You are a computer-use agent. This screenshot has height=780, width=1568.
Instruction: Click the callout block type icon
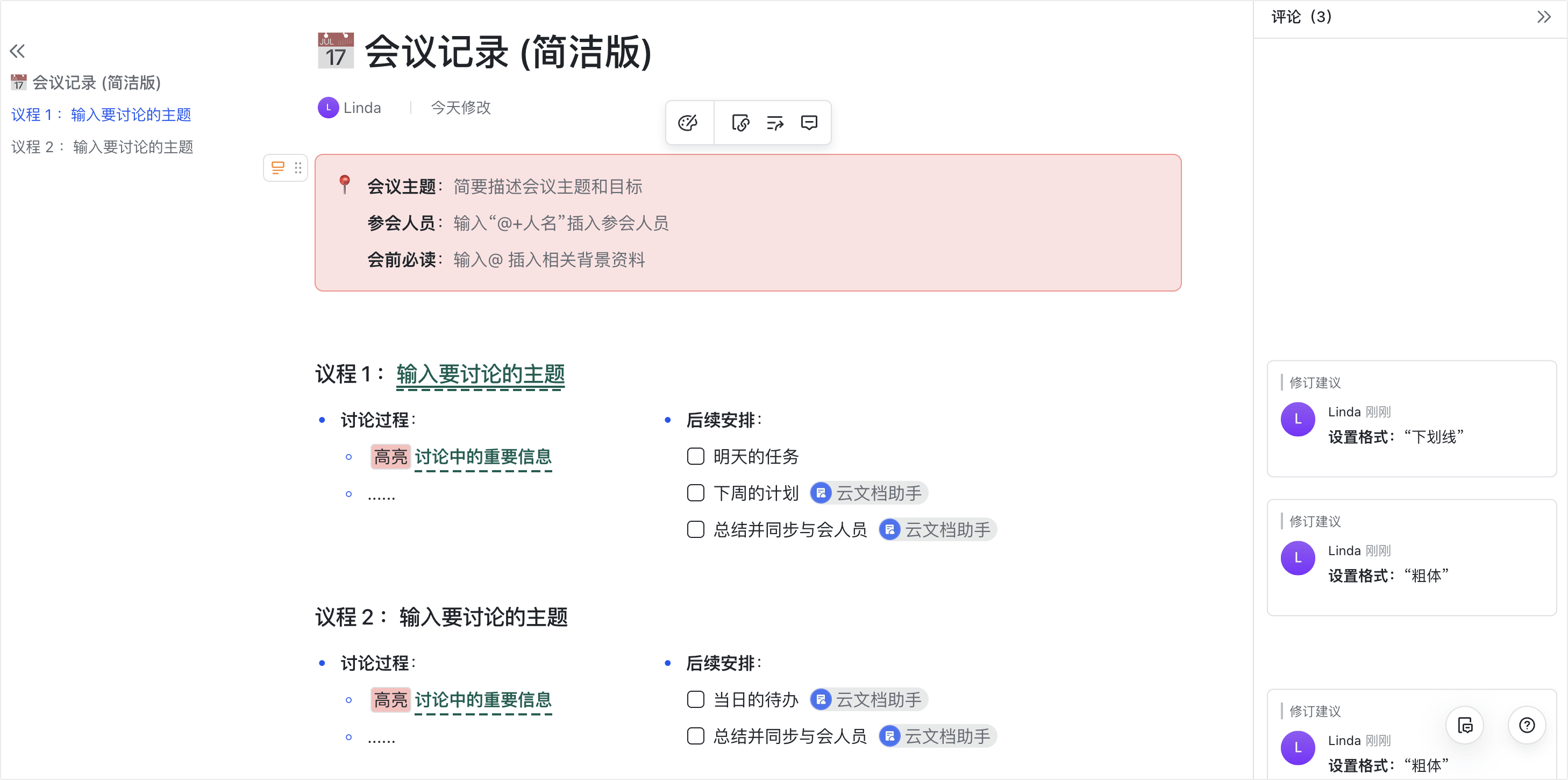point(277,167)
